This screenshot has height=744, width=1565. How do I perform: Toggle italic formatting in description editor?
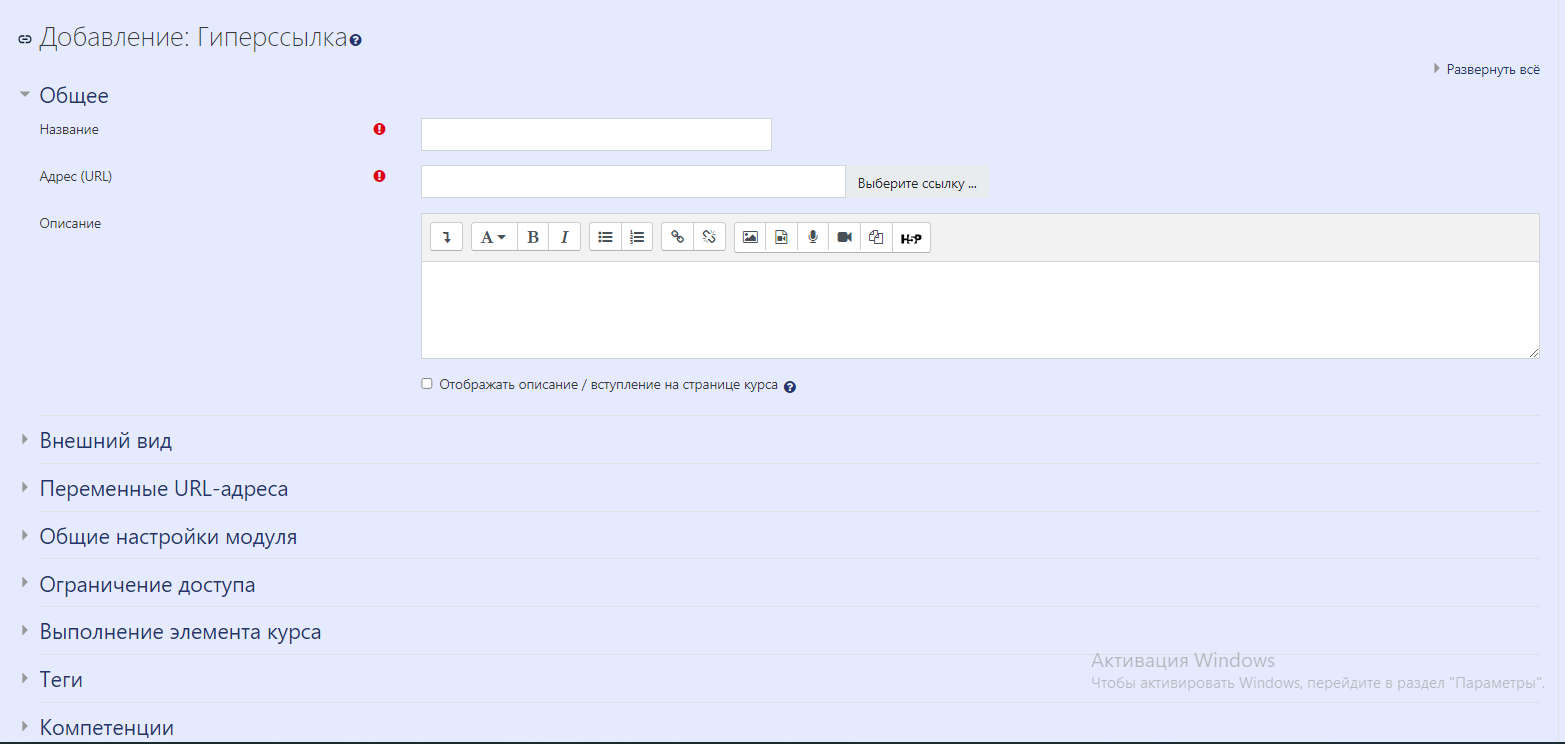click(x=564, y=237)
